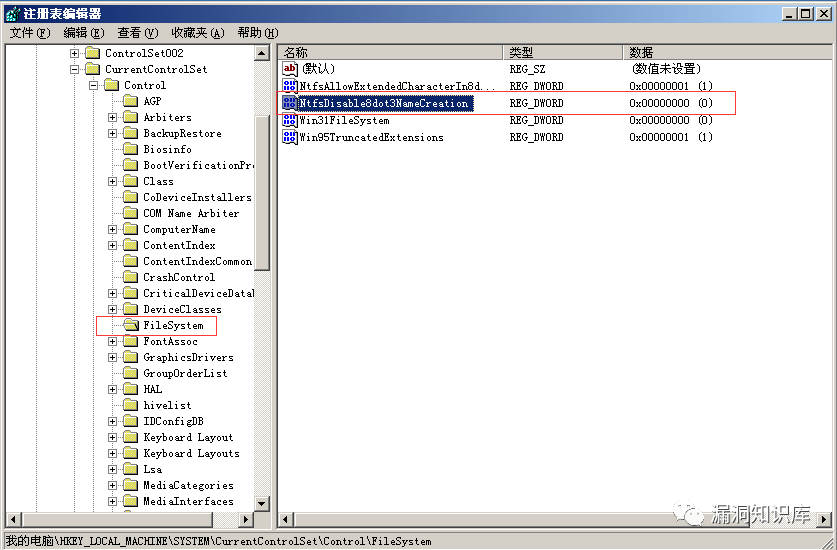The image size is (837, 550).
Task: Click the BackupRestore folder icon
Action: click(131, 133)
